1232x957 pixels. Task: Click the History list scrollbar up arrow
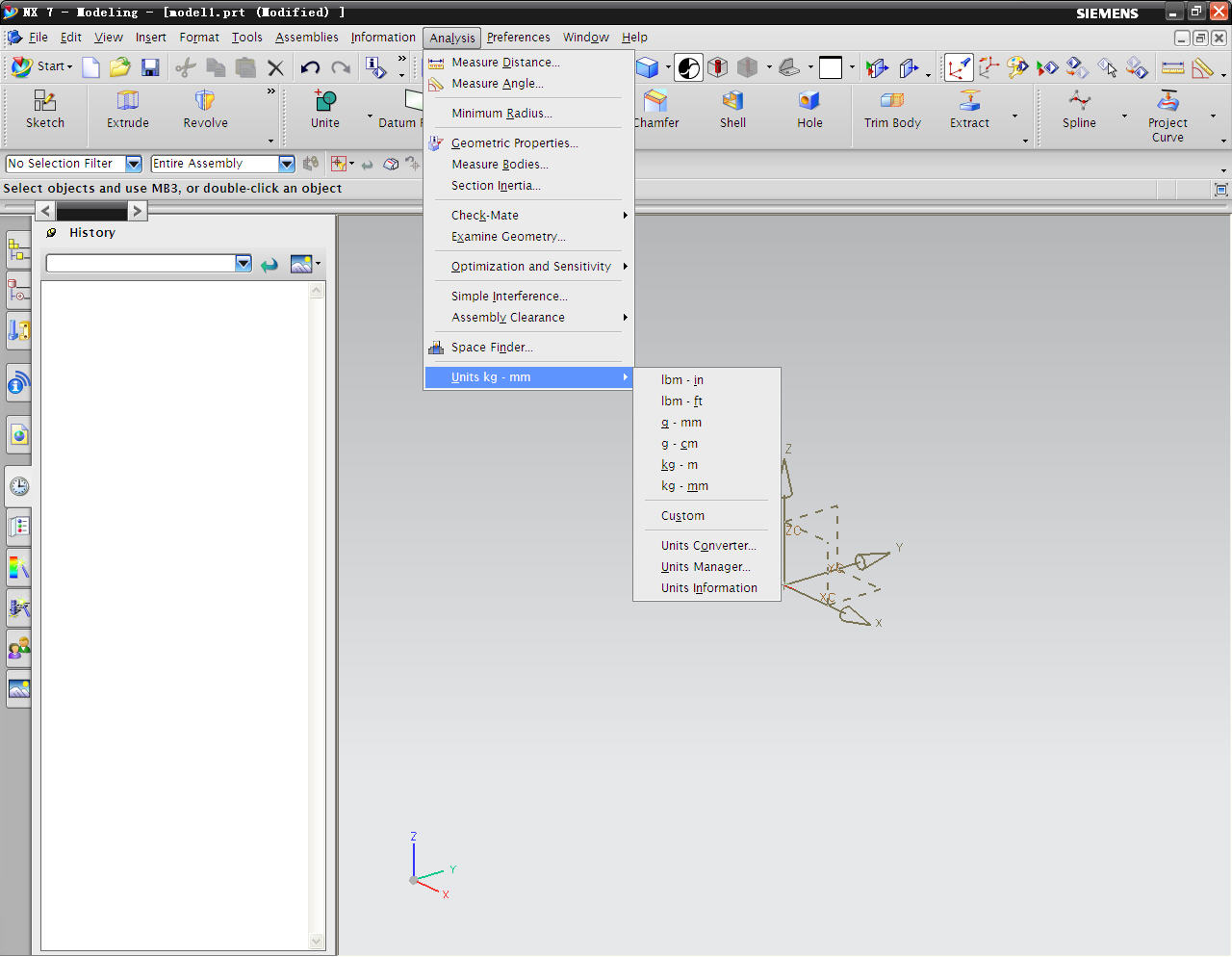[317, 290]
